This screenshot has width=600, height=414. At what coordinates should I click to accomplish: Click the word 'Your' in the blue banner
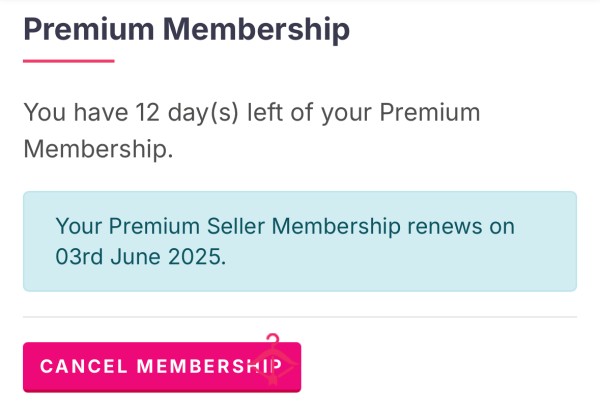(78, 226)
